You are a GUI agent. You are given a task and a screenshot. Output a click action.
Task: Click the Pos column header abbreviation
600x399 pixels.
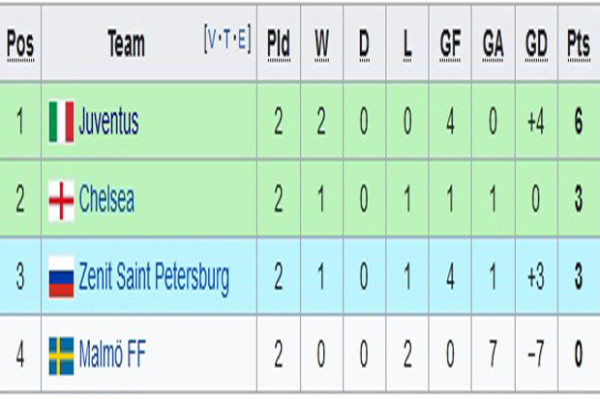pyautogui.click(x=21, y=44)
